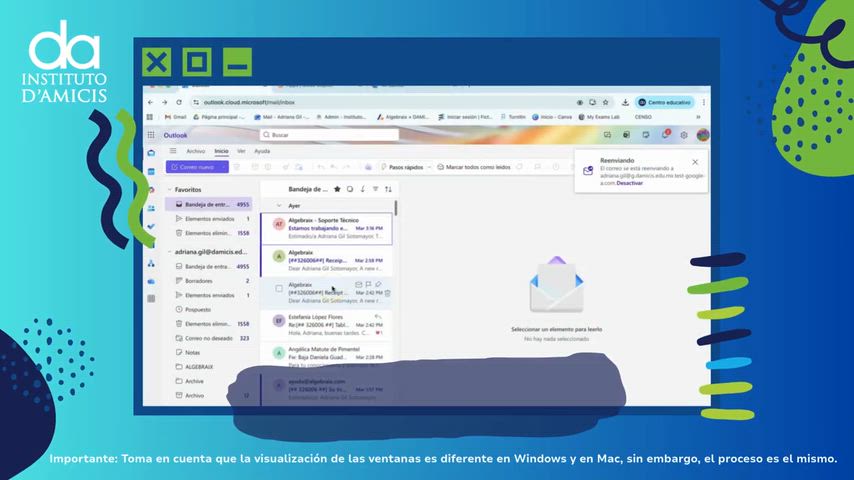Click the message list scrollbar thumb
854x480 pixels.
pyautogui.click(x=396, y=208)
